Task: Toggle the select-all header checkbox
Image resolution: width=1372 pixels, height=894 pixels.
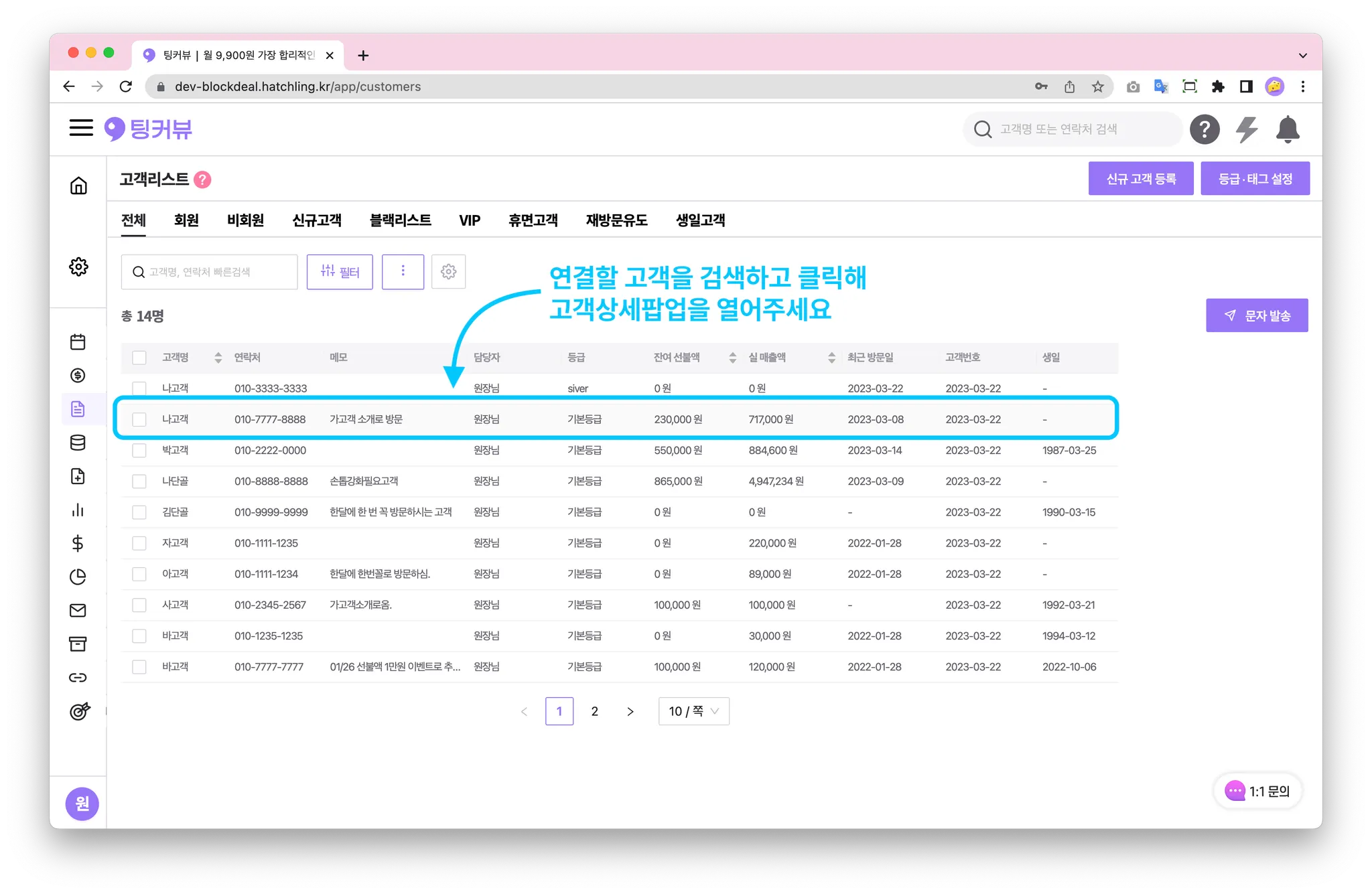Action: (139, 358)
